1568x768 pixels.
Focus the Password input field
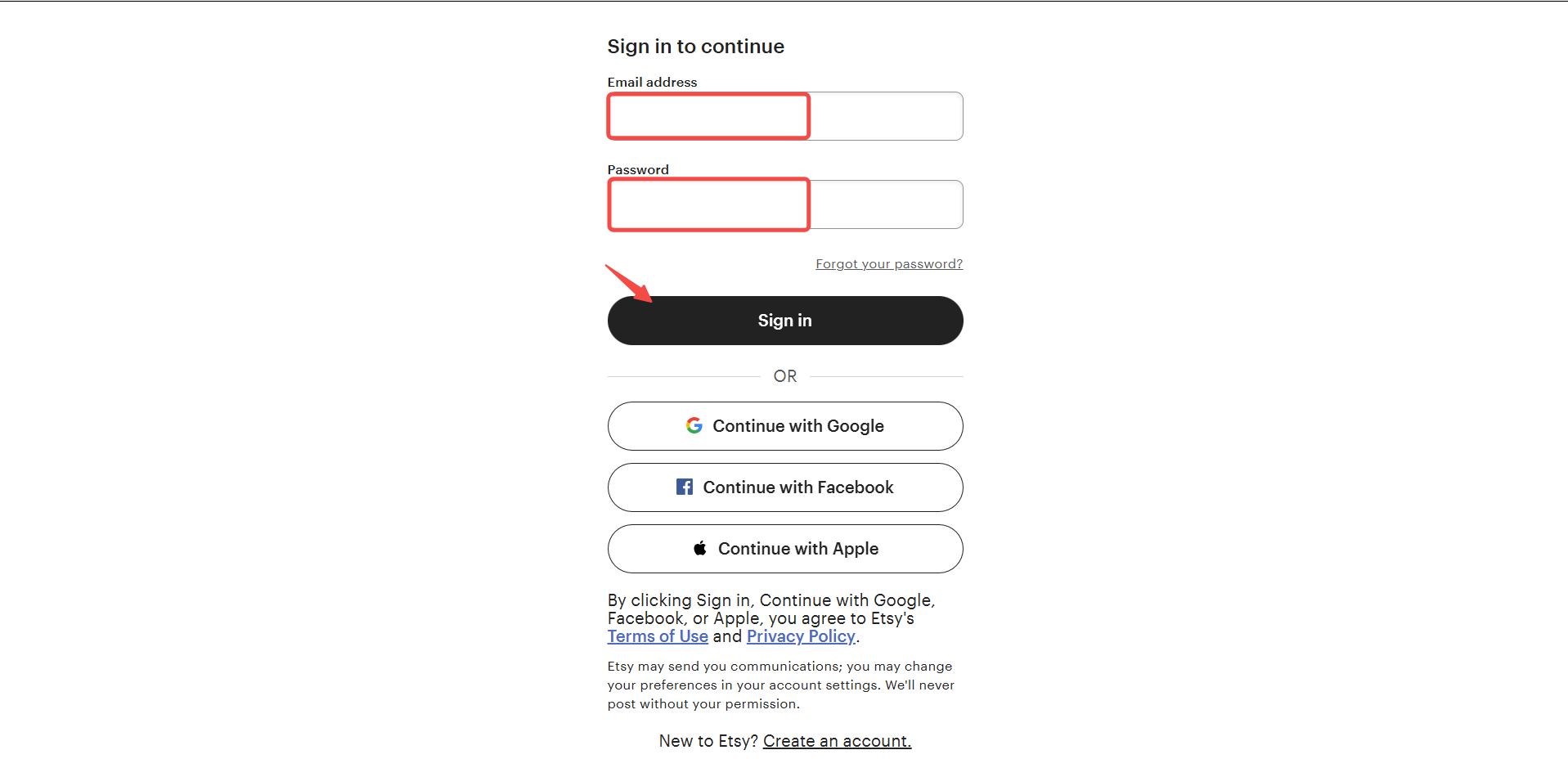[784, 204]
